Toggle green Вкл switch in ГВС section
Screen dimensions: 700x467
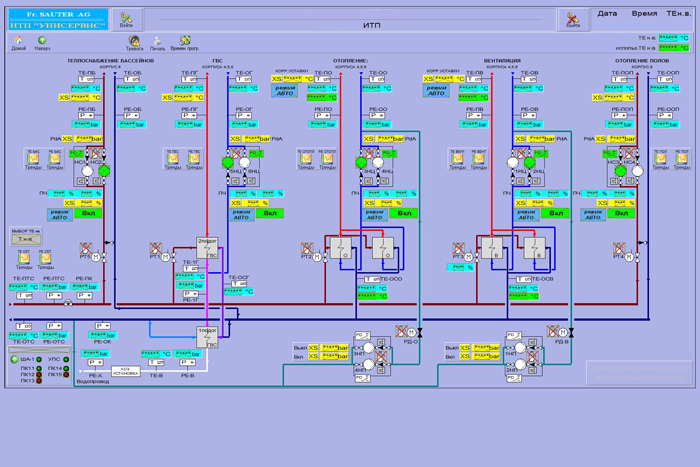270,213
